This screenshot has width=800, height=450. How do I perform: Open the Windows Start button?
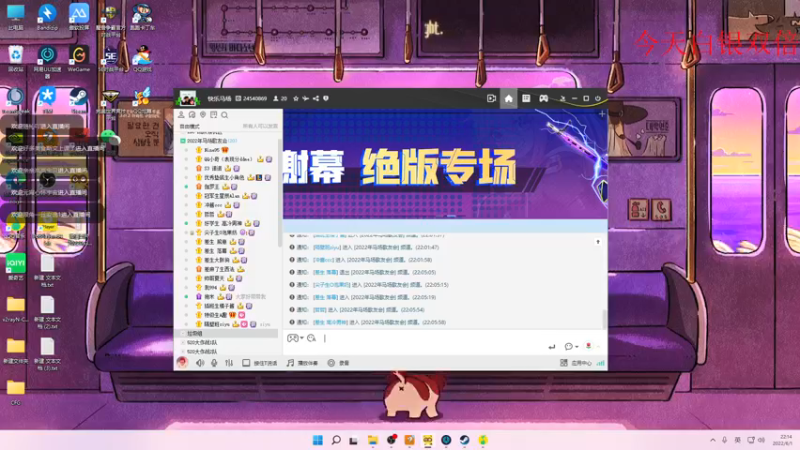317,440
